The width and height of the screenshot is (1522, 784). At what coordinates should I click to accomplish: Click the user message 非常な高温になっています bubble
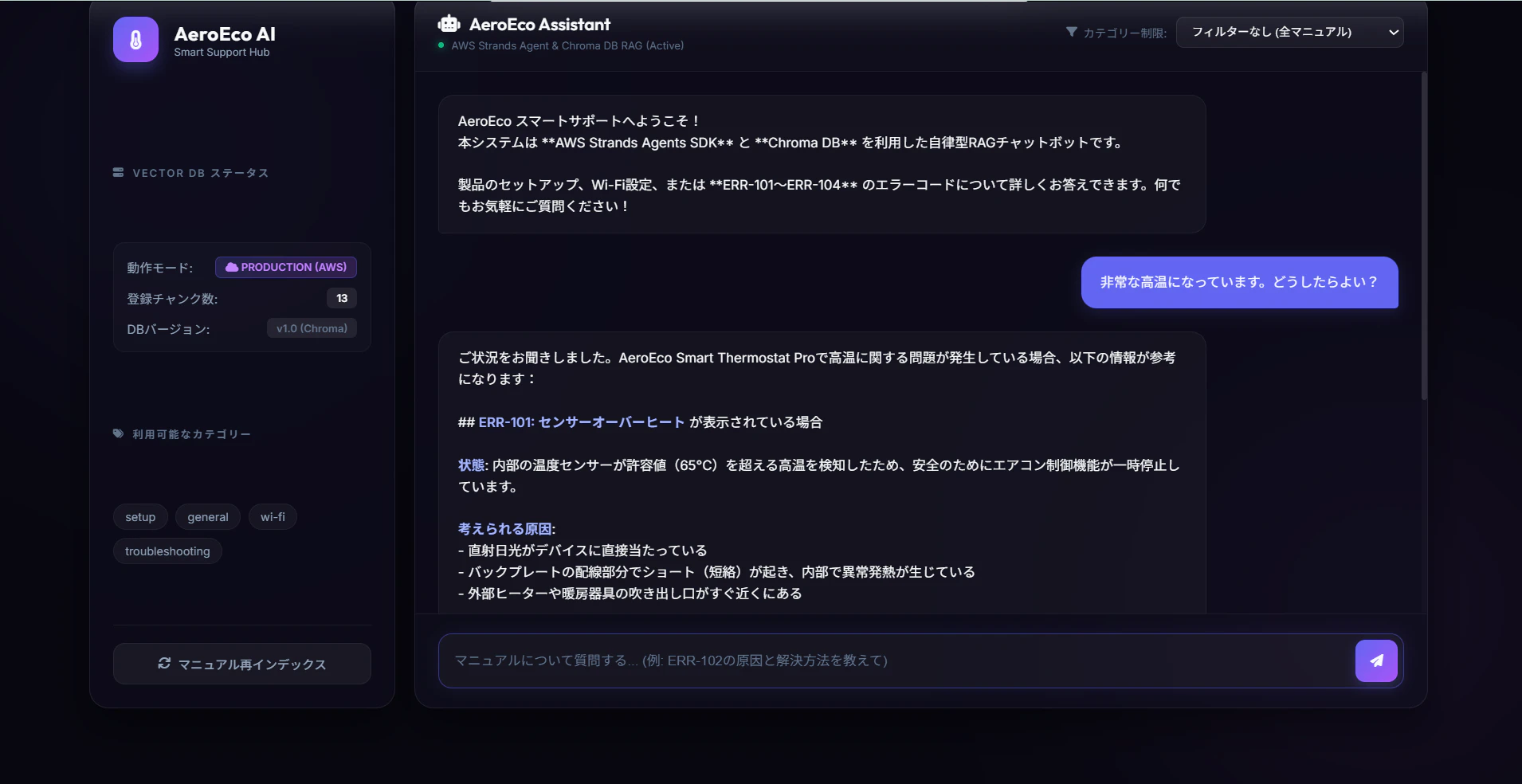(1239, 282)
